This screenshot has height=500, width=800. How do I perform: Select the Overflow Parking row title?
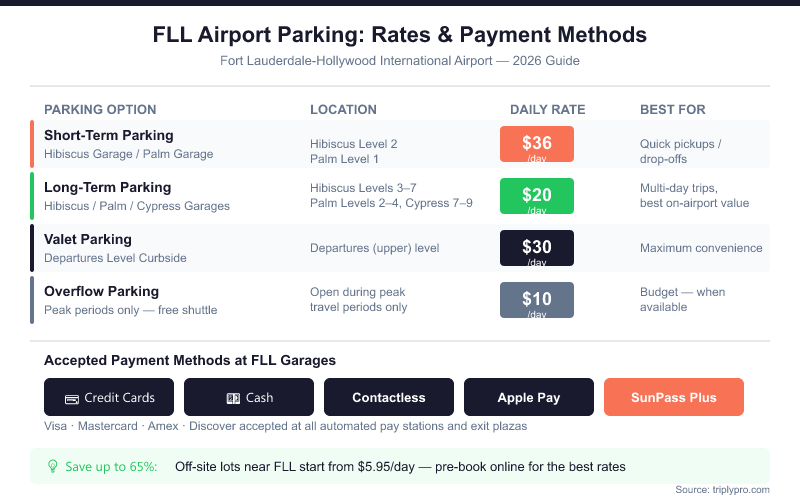point(101,291)
